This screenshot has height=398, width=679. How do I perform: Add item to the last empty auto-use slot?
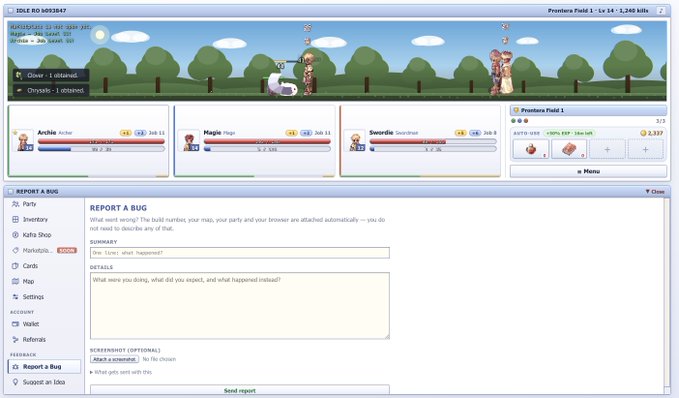point(645,149)
